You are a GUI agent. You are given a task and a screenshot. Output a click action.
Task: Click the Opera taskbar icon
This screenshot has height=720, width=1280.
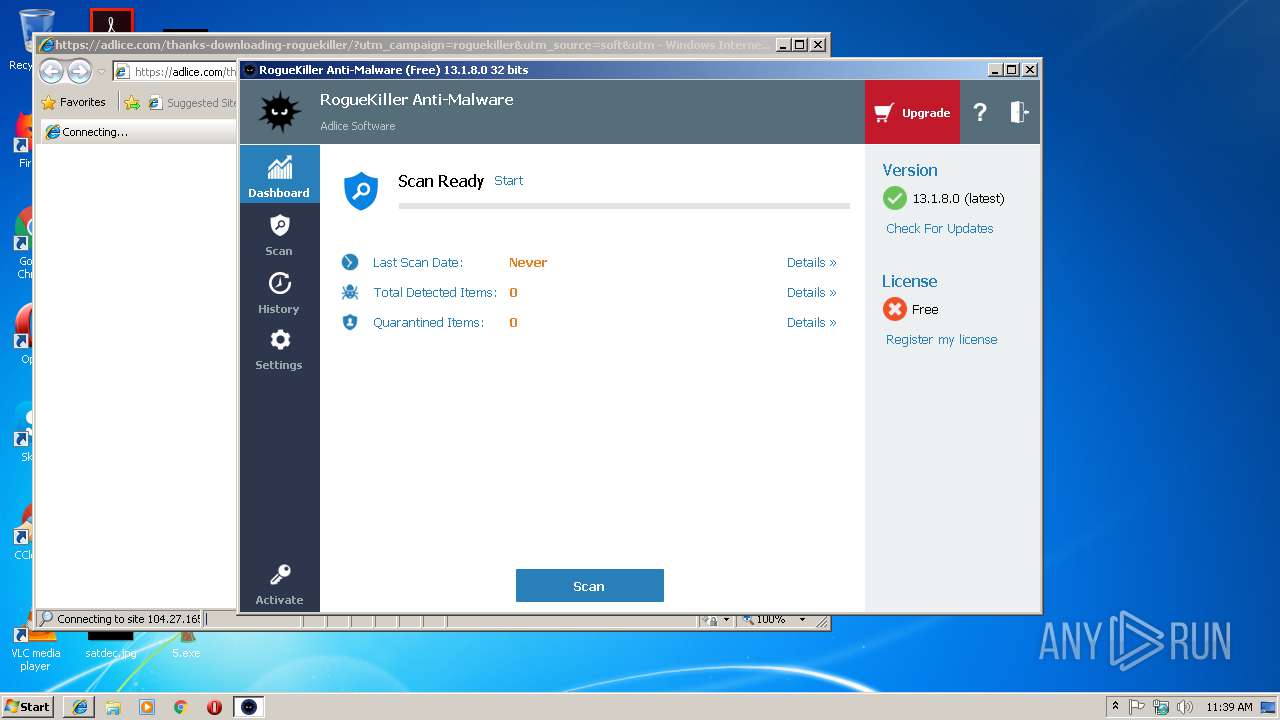[x=214, y=706]
